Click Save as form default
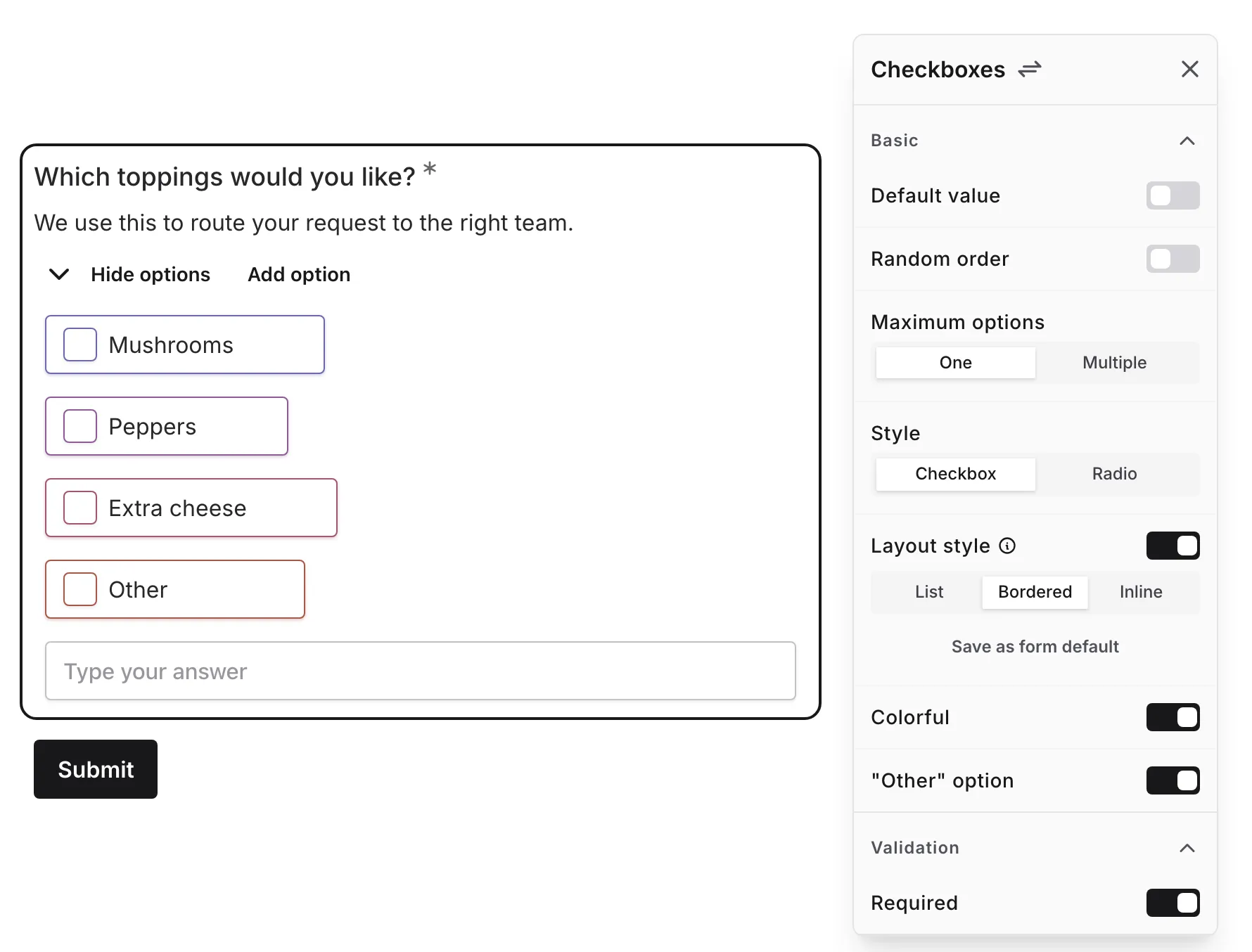This screenshot has height=952, width=1252. coord(1035,647)
